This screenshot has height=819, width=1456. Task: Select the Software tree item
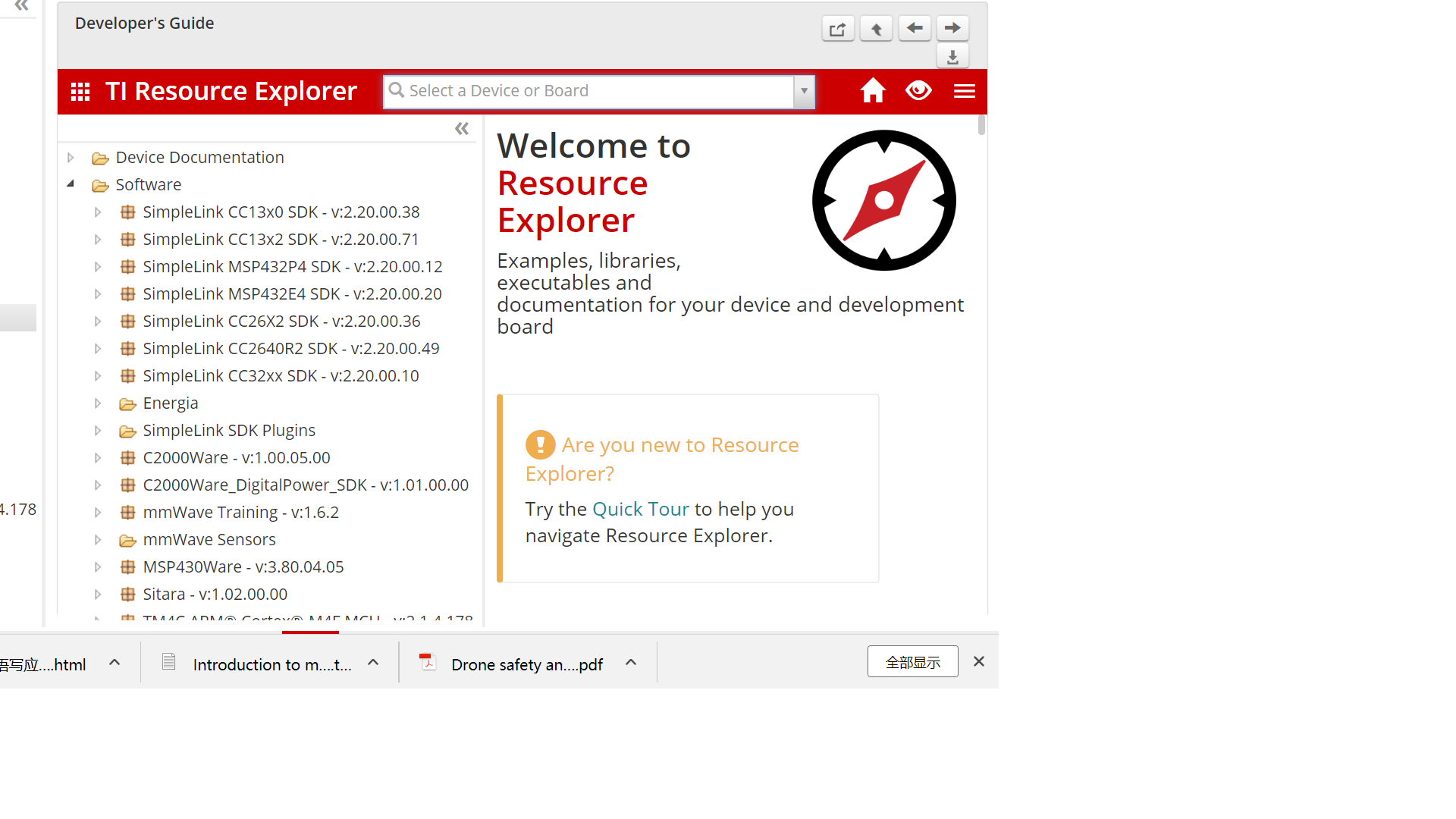149,185
